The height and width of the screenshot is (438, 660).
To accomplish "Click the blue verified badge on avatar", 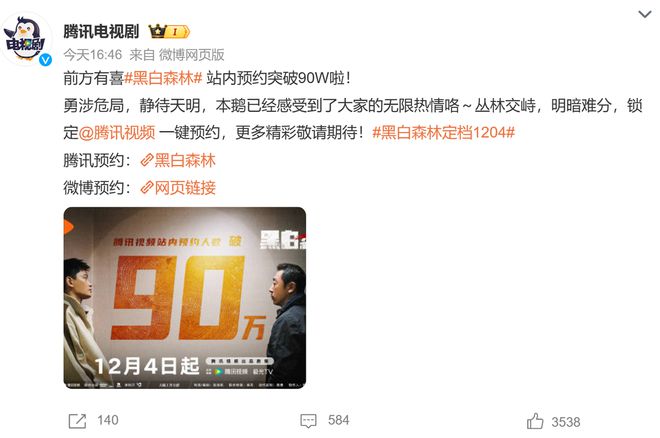I will [x=45, y=60].
